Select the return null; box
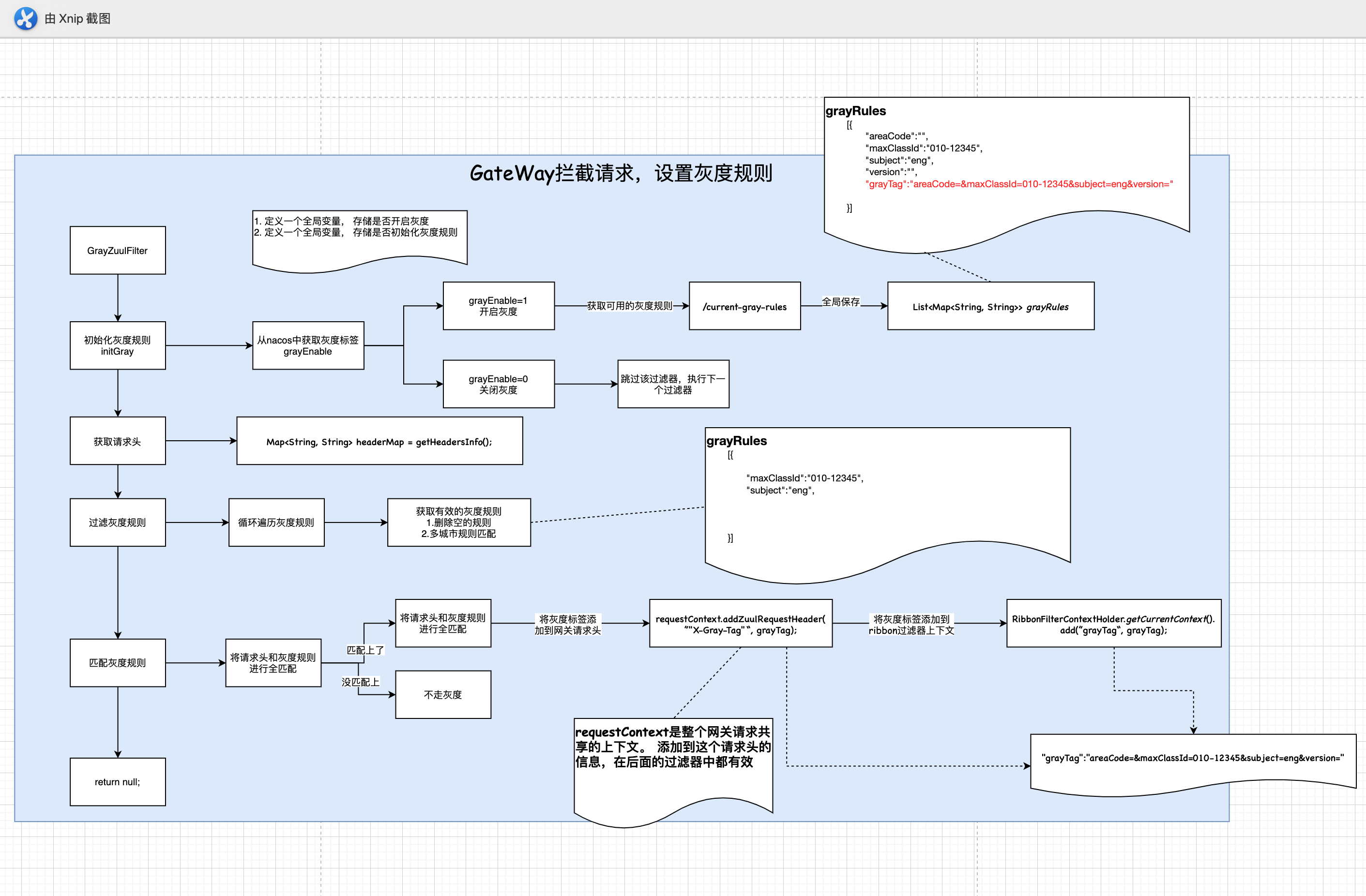The image size is (1366, 896). pyautogui.click(x=118, y=782)
